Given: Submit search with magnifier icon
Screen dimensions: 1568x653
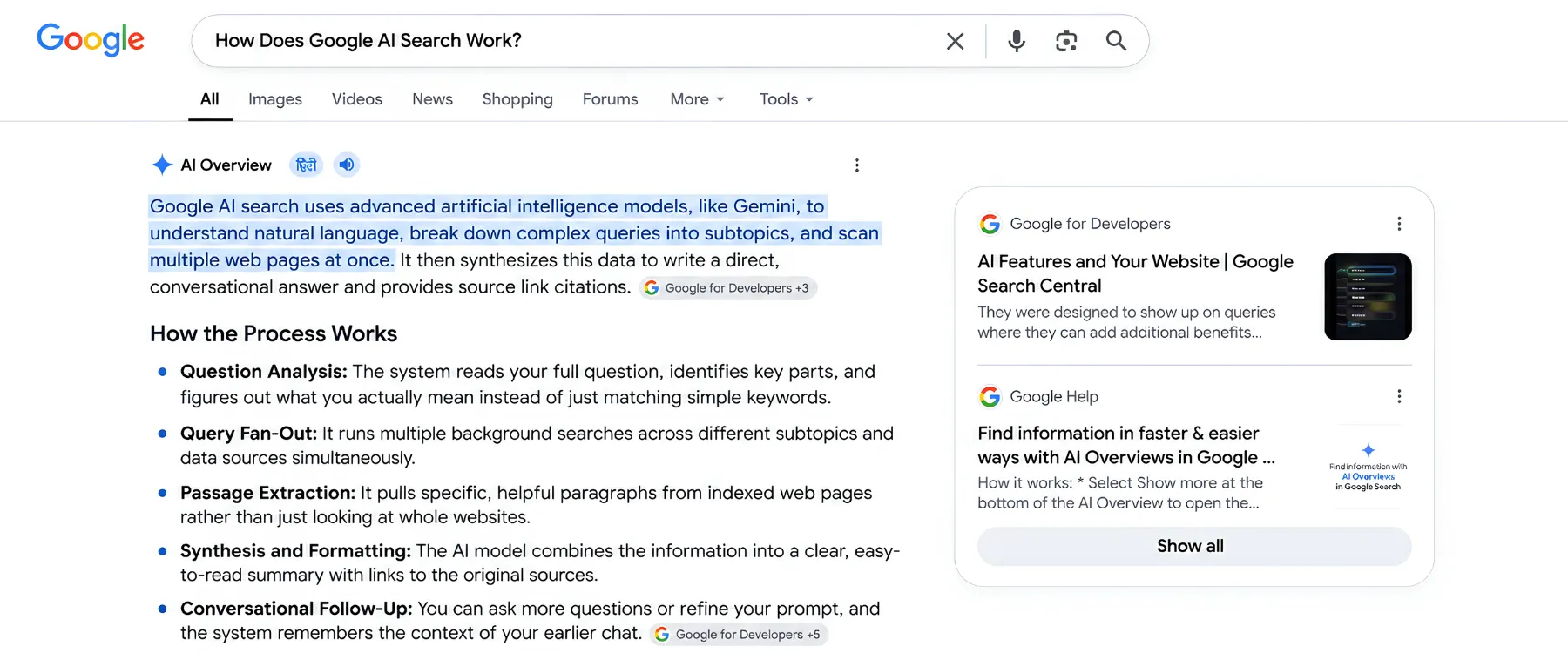Looking at the screenshot, I should (1116, 41).
